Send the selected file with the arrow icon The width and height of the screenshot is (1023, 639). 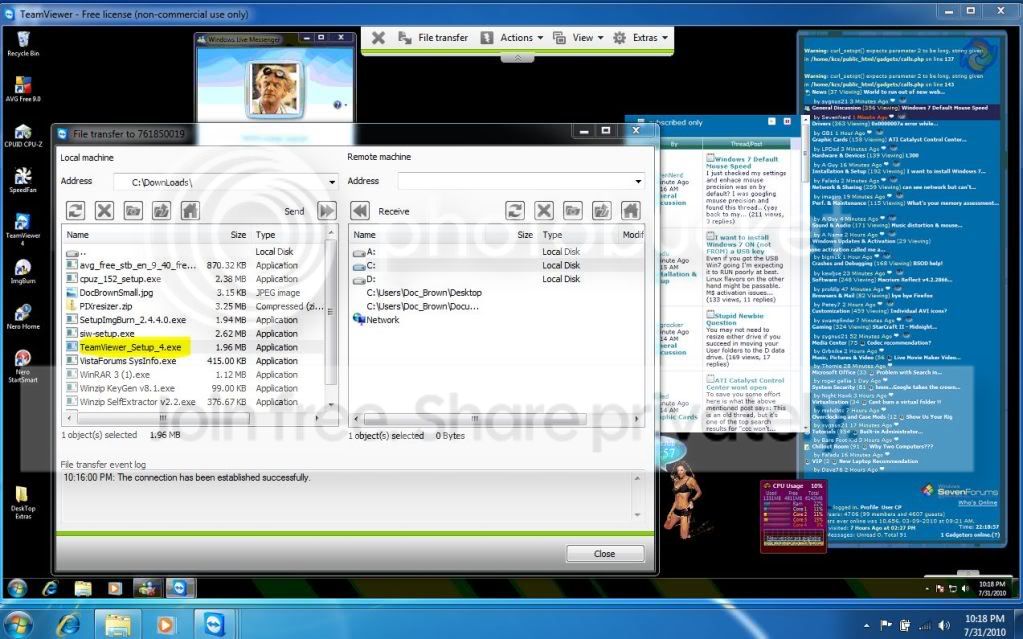click(327, 211)
